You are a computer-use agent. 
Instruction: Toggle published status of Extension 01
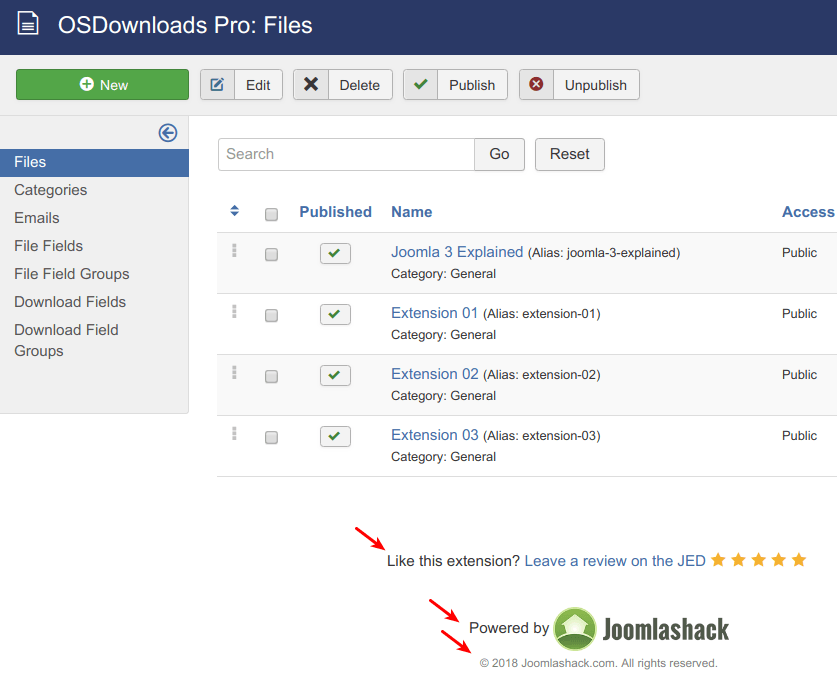[335, 314]
